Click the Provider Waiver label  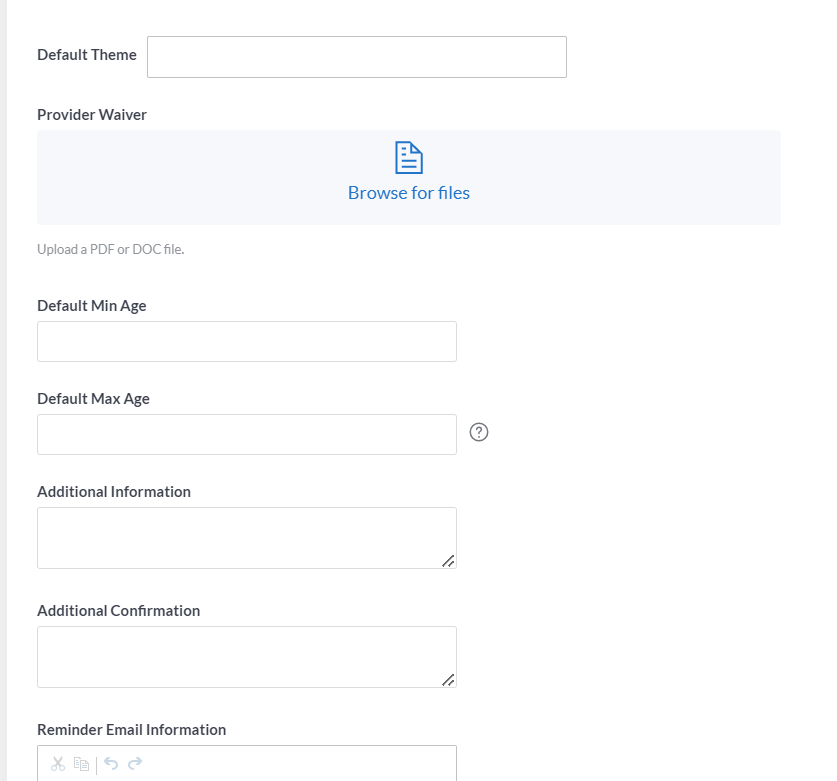coord(92,115)
